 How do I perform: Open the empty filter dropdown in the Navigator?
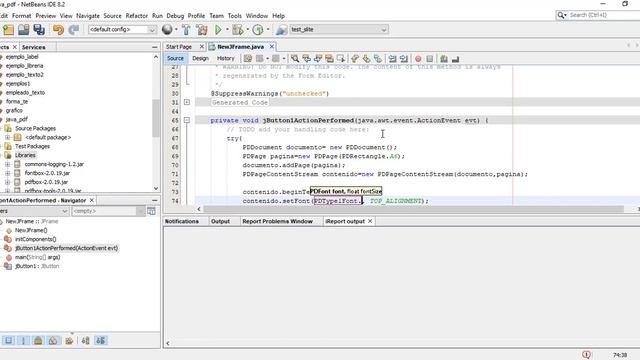108,211
